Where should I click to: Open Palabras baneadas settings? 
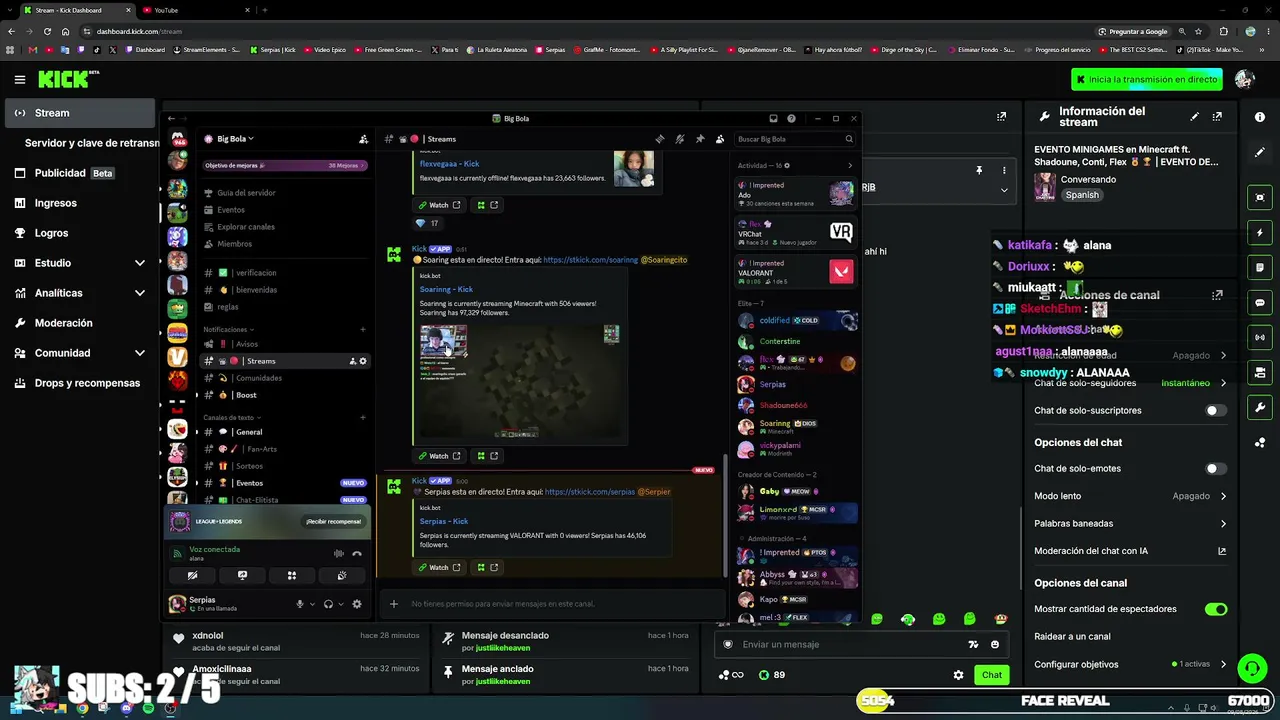[x=1130, y=523]
